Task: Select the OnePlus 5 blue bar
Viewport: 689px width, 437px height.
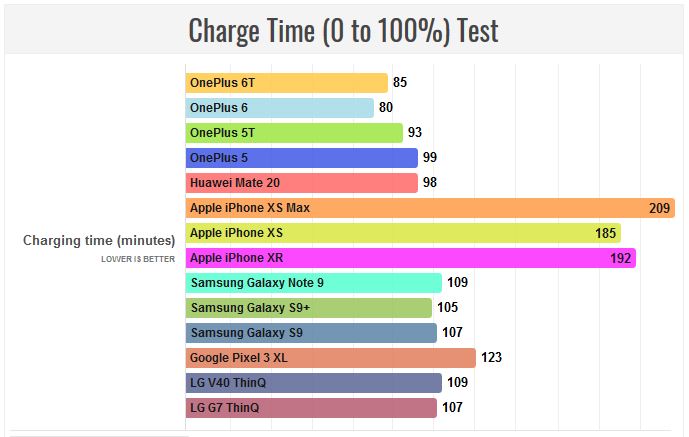Action: (301, 158)
